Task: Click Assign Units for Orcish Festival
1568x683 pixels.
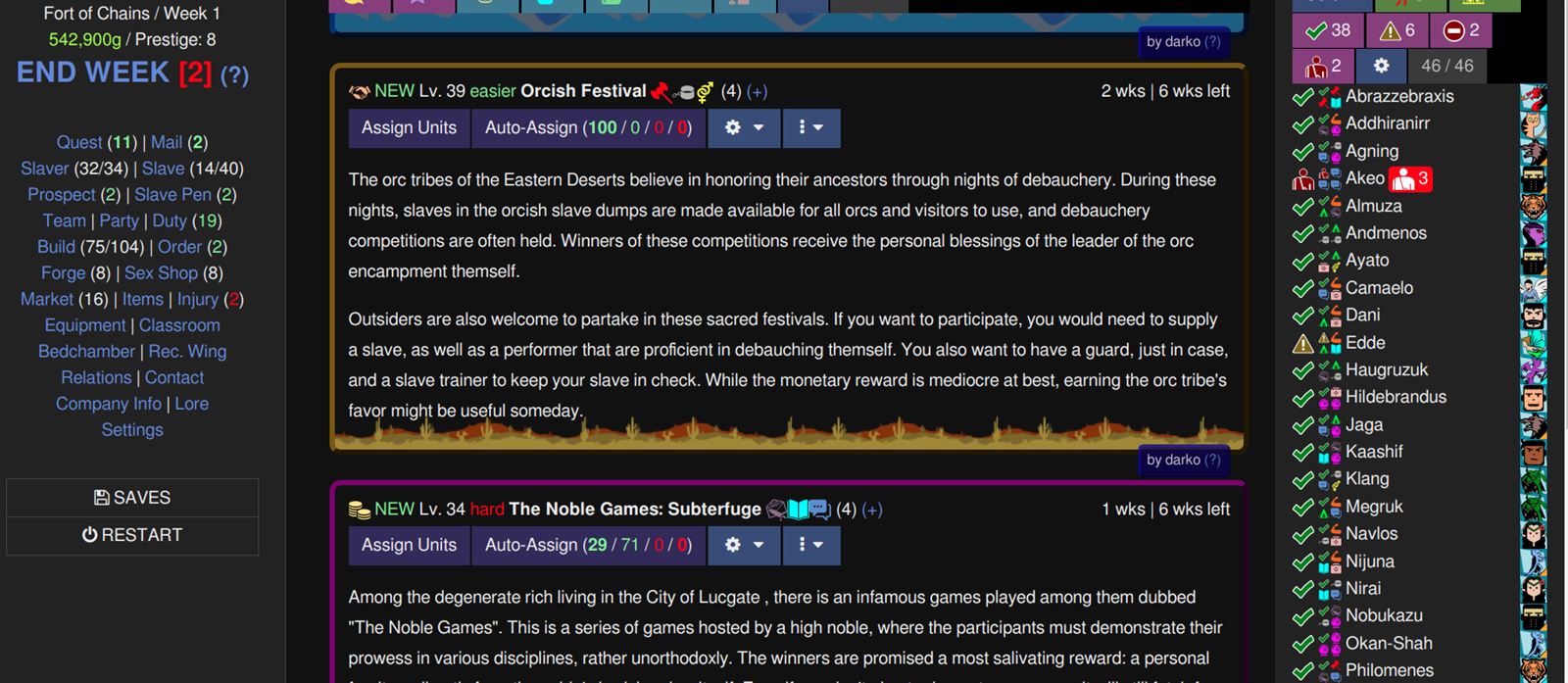Action: click(409, 128)
